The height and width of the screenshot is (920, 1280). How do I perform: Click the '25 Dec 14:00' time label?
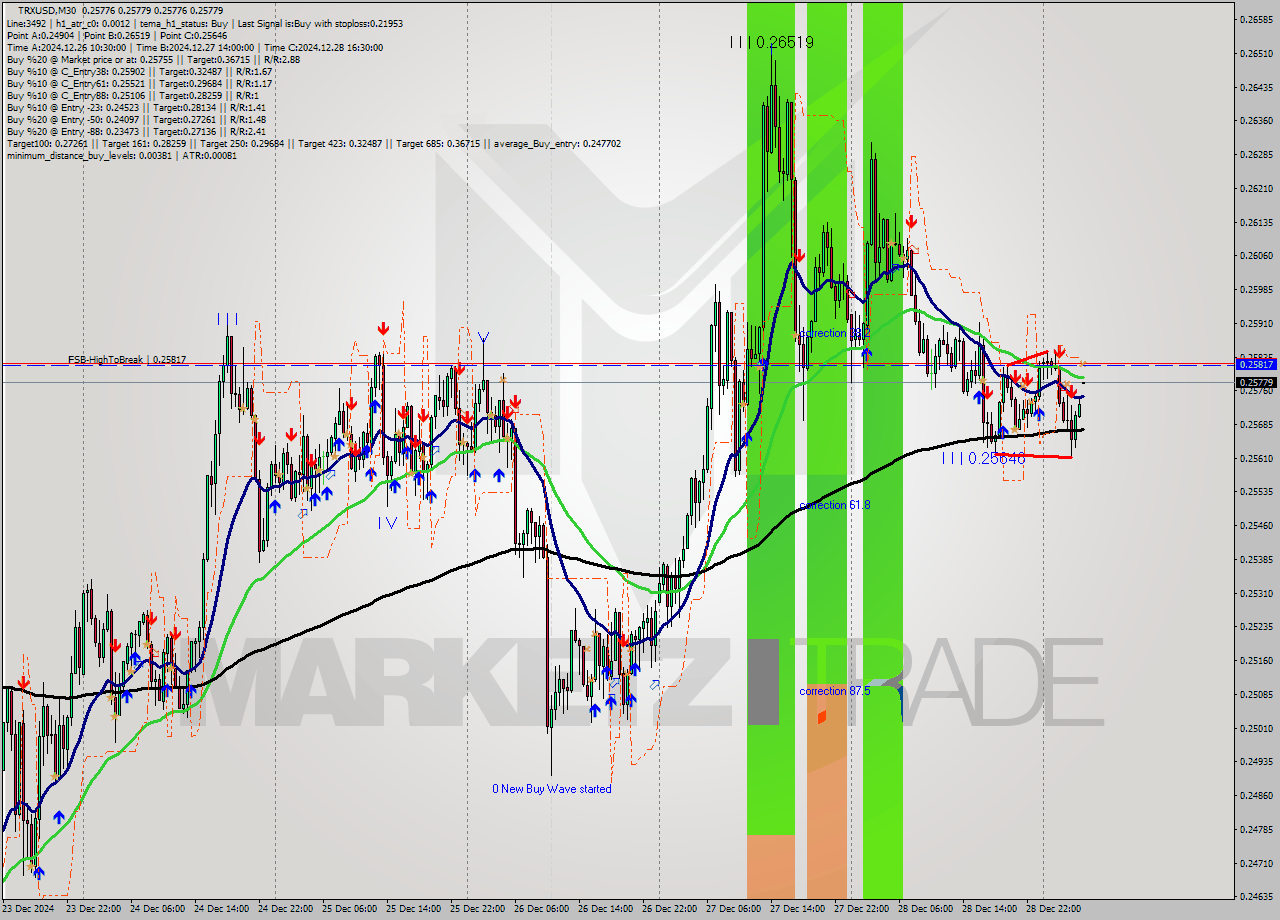coord(413,909)
